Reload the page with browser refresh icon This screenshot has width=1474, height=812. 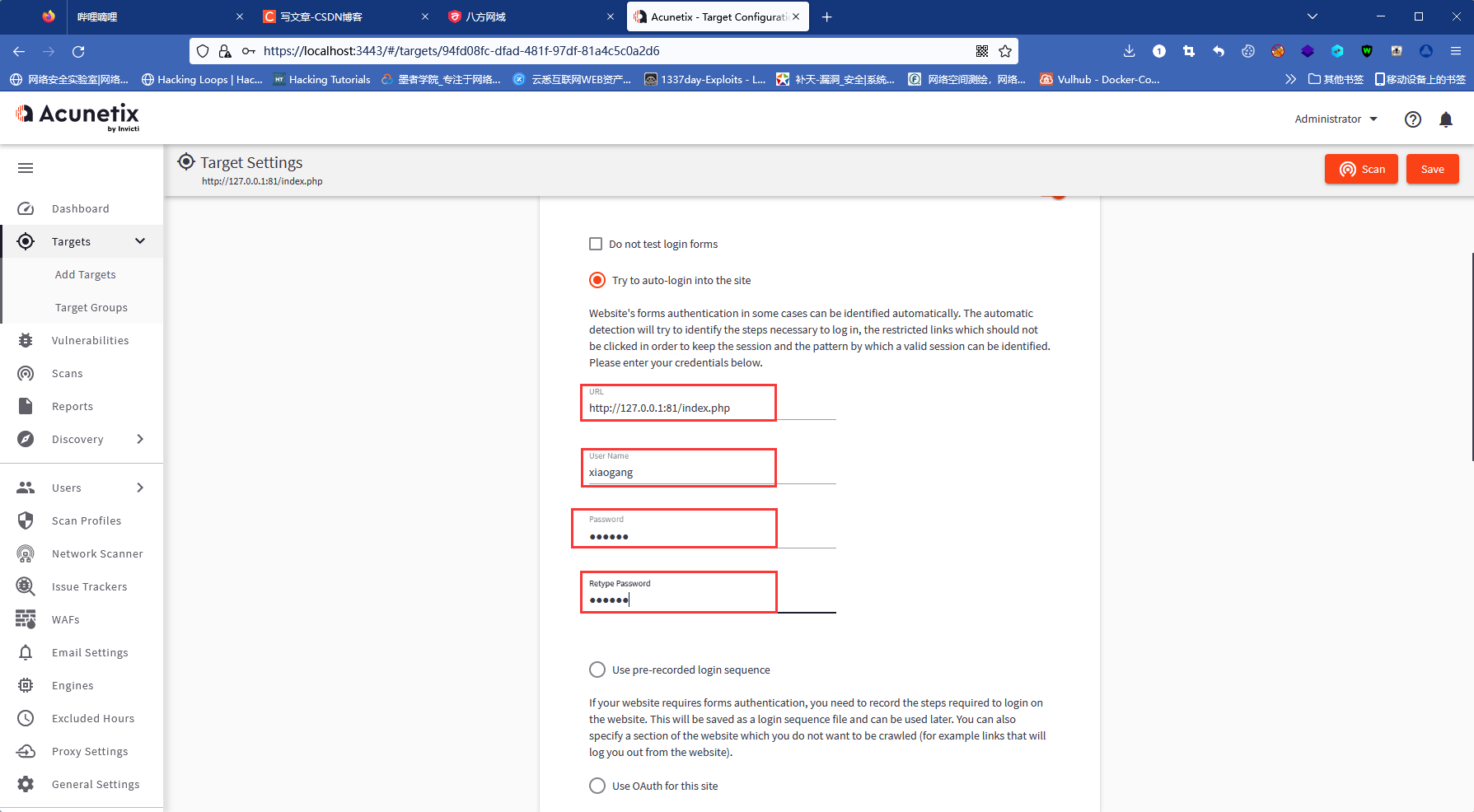click(x=78, y=51)
